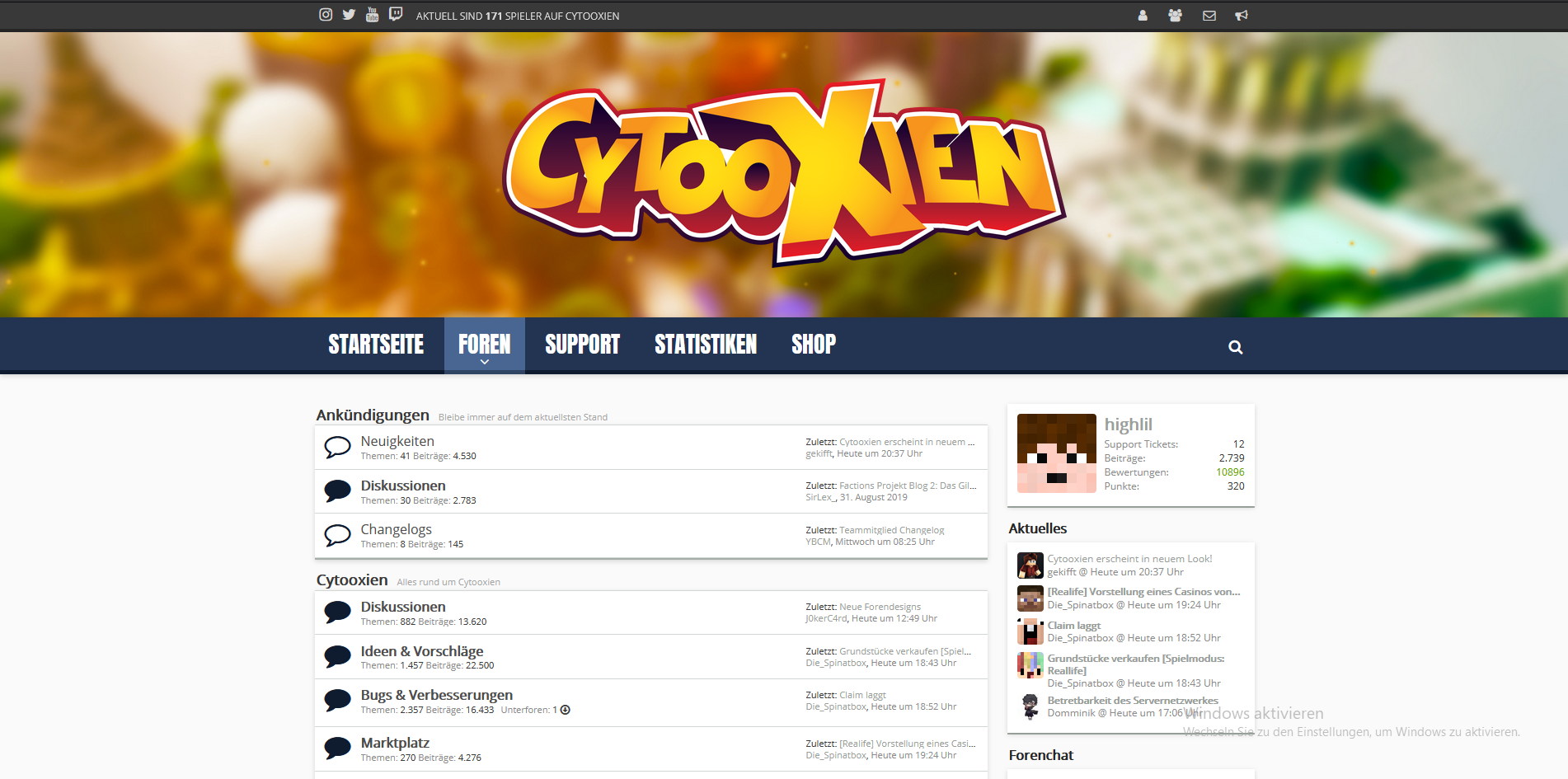Click the Bugs & Verbesserungen bubble icon
The image size is (1568, 779).
337,701
